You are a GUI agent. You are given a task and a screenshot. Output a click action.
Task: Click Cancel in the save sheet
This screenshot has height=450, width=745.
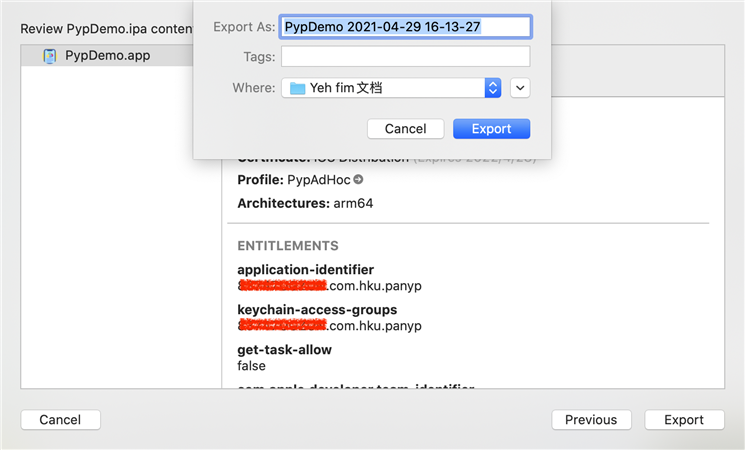[x=405, y=129]
